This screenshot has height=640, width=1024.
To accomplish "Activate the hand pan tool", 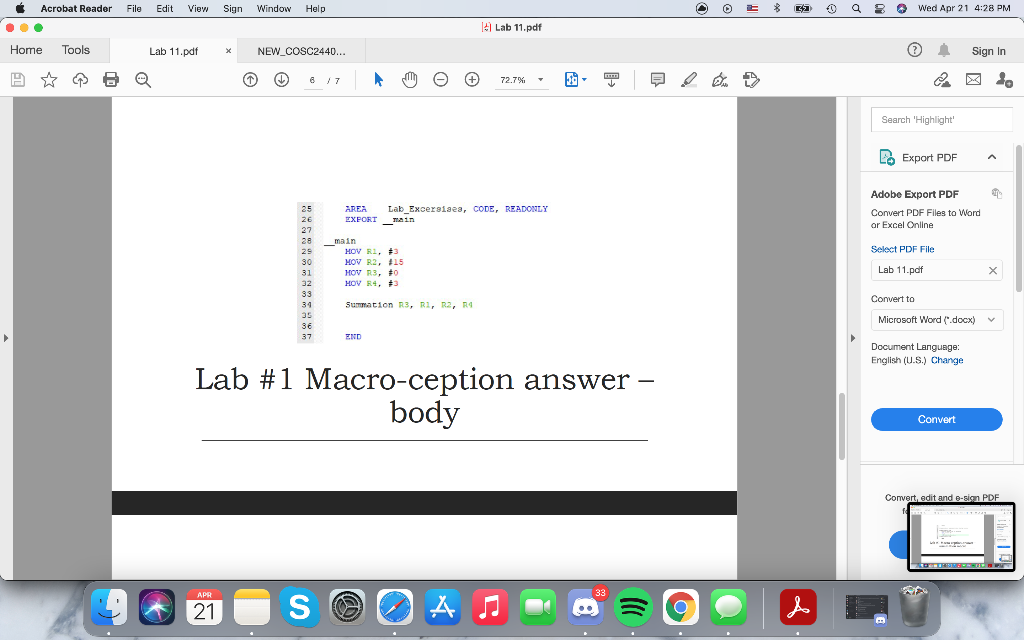I will point(409,80).
